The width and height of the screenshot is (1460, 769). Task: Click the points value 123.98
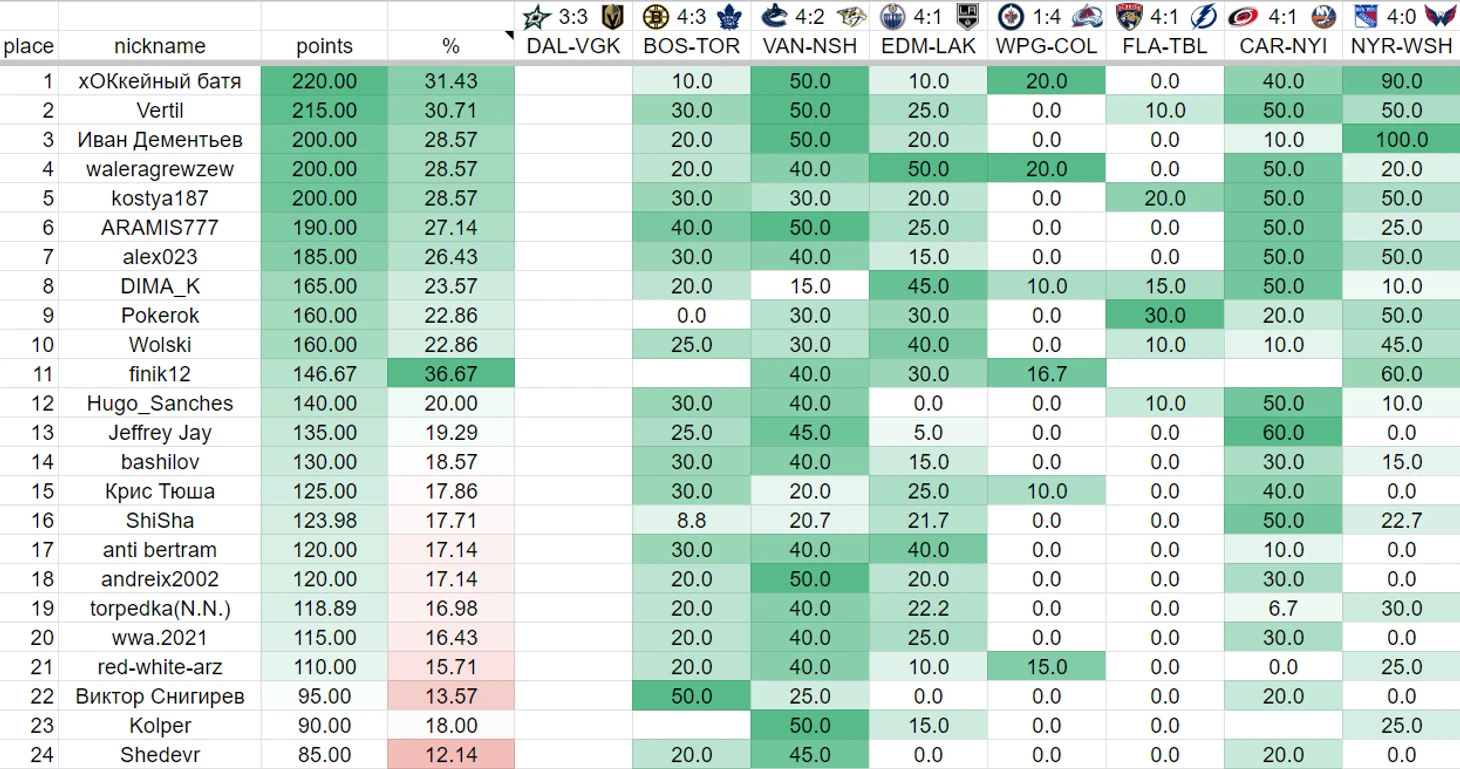click(x=324, y=520)
